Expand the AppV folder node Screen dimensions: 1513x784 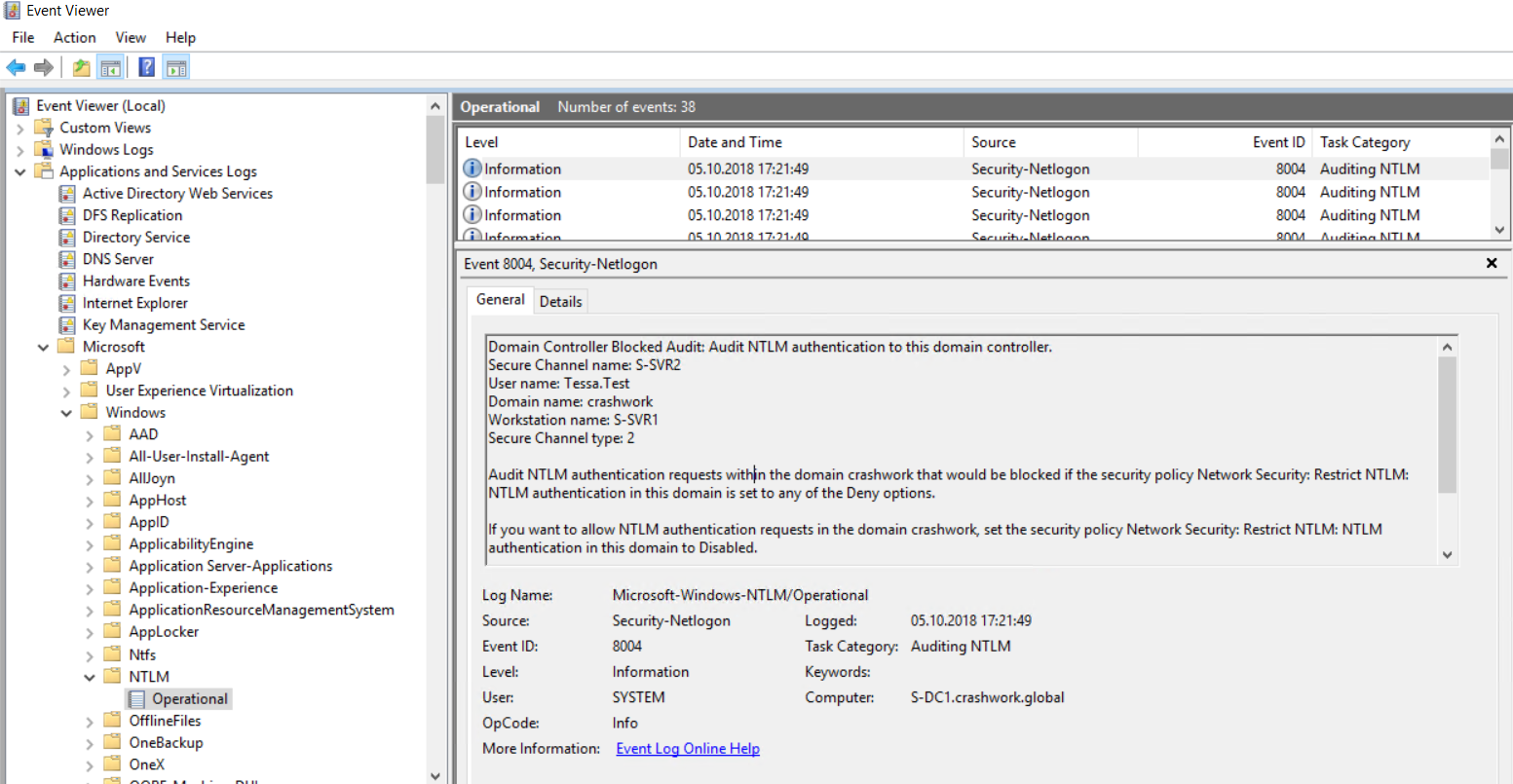[67, 369]
